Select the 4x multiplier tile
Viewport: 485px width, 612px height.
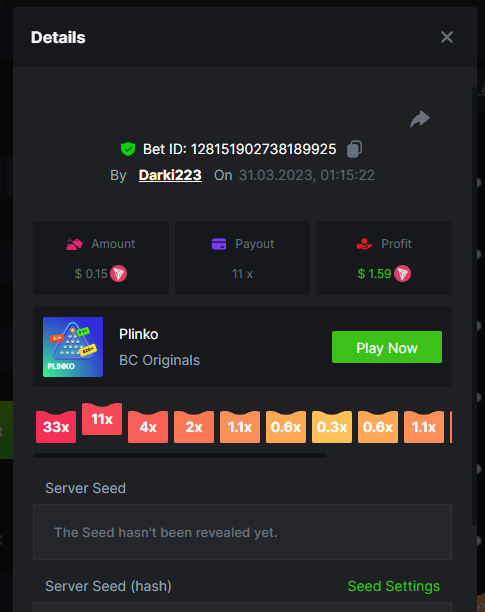tap(148, 427)
